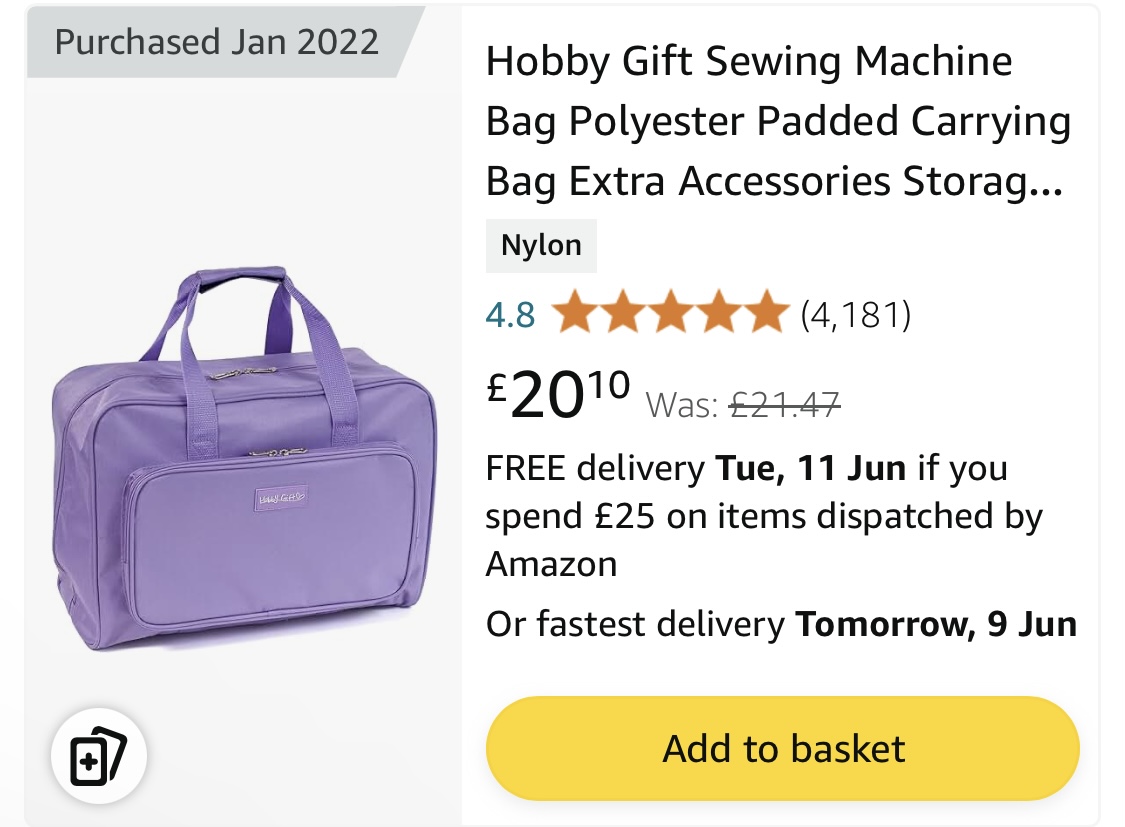1125x827 pixels.
Task: Click the Amazon dispatch text
Action: tap(551, 564)
